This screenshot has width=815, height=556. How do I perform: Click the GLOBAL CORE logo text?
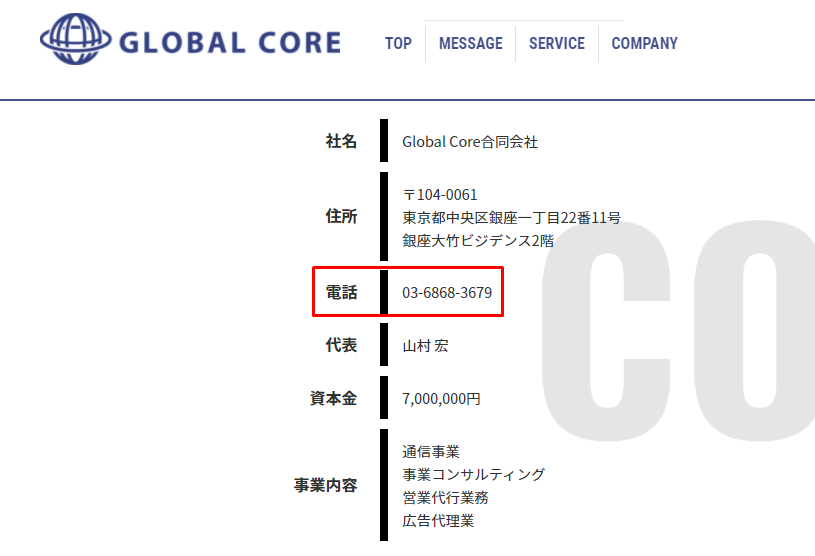click(229, 43)
